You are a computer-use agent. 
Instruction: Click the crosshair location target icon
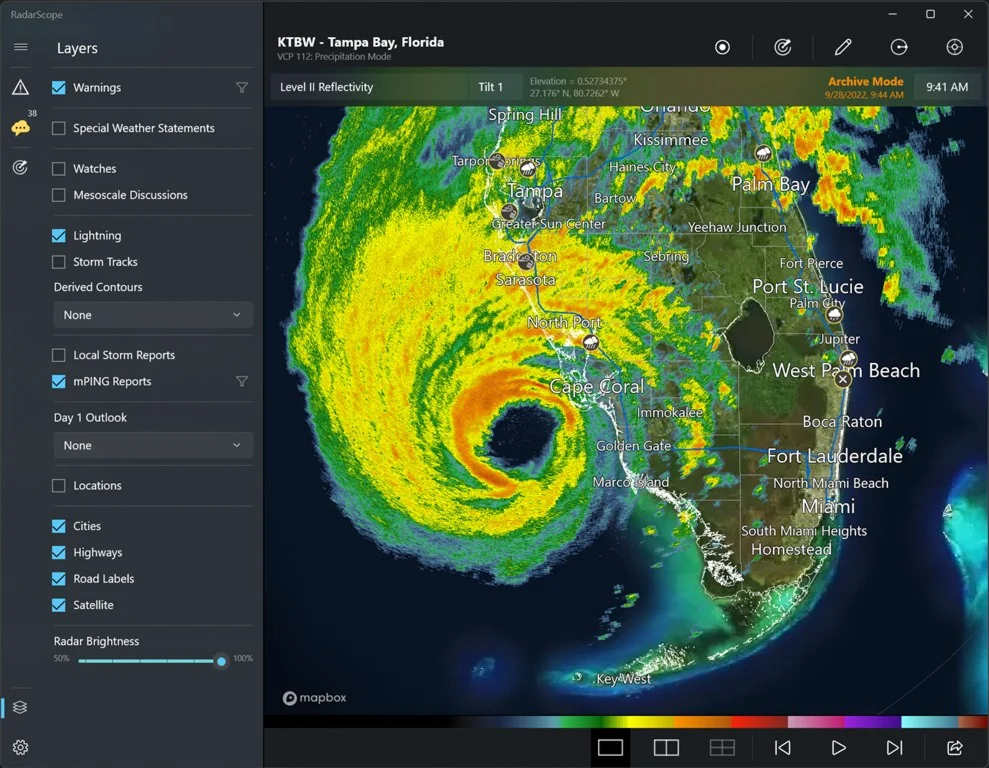pyautogui.click(x=954, y=47)
